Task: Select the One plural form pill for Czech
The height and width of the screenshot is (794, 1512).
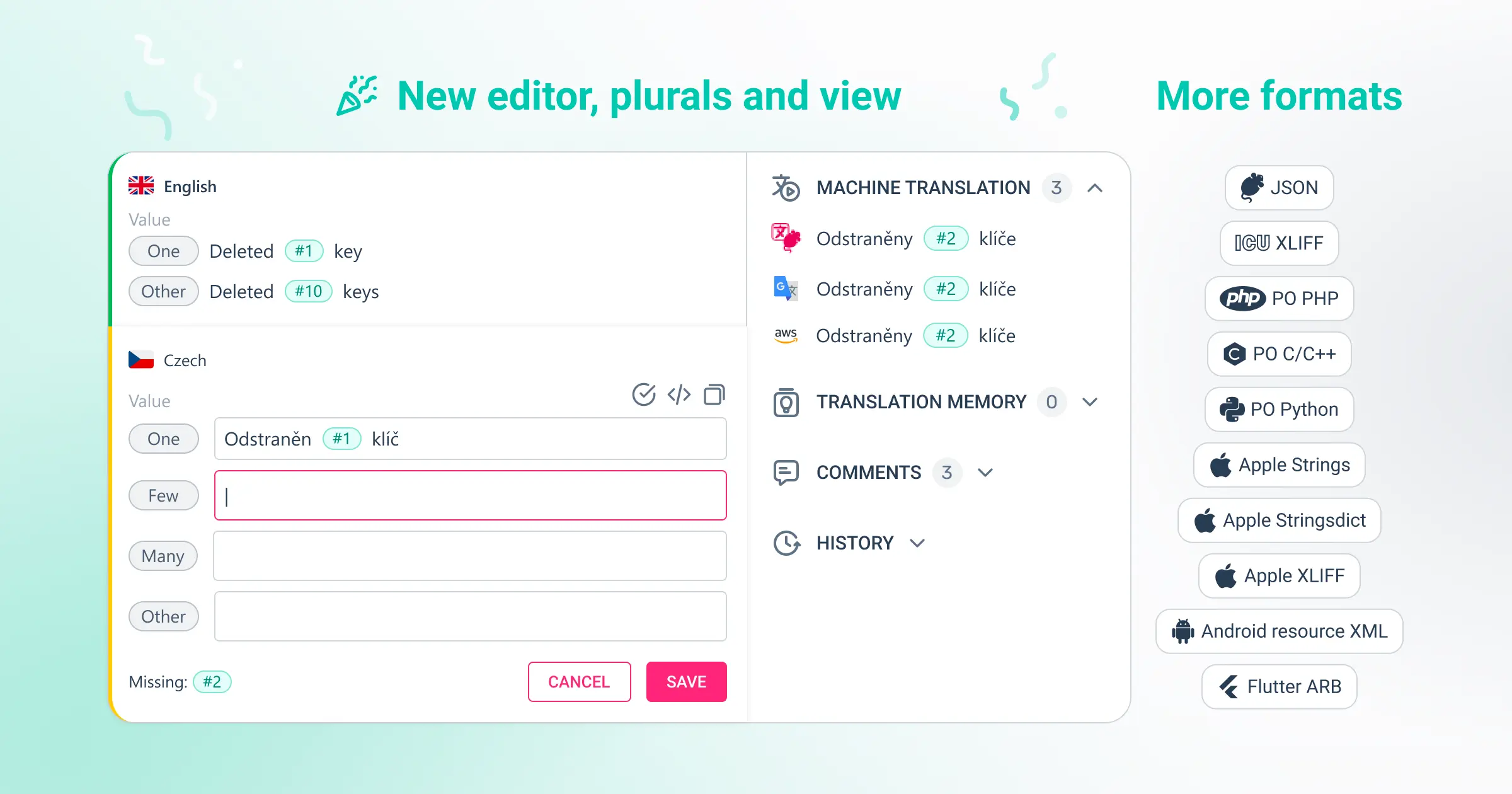Action: [x=163, y=439]
